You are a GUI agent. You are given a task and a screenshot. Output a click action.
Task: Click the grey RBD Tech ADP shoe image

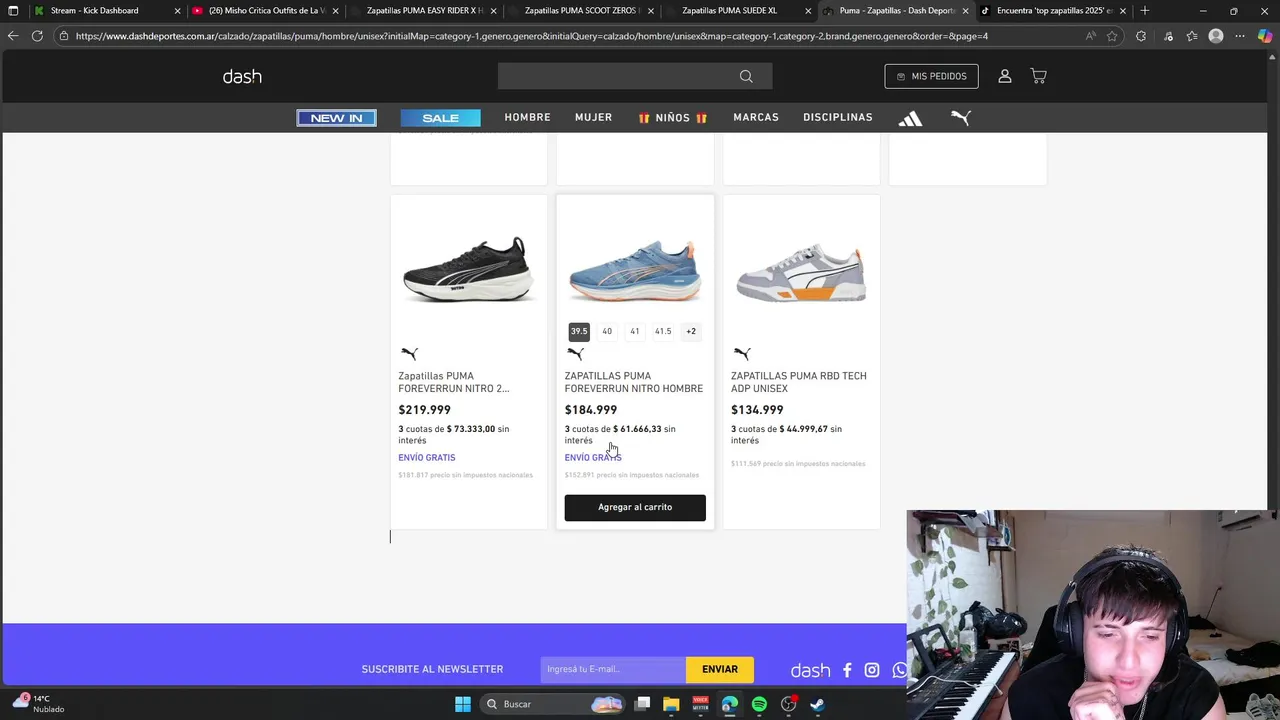pyautogui.click(x=801, y=273)
